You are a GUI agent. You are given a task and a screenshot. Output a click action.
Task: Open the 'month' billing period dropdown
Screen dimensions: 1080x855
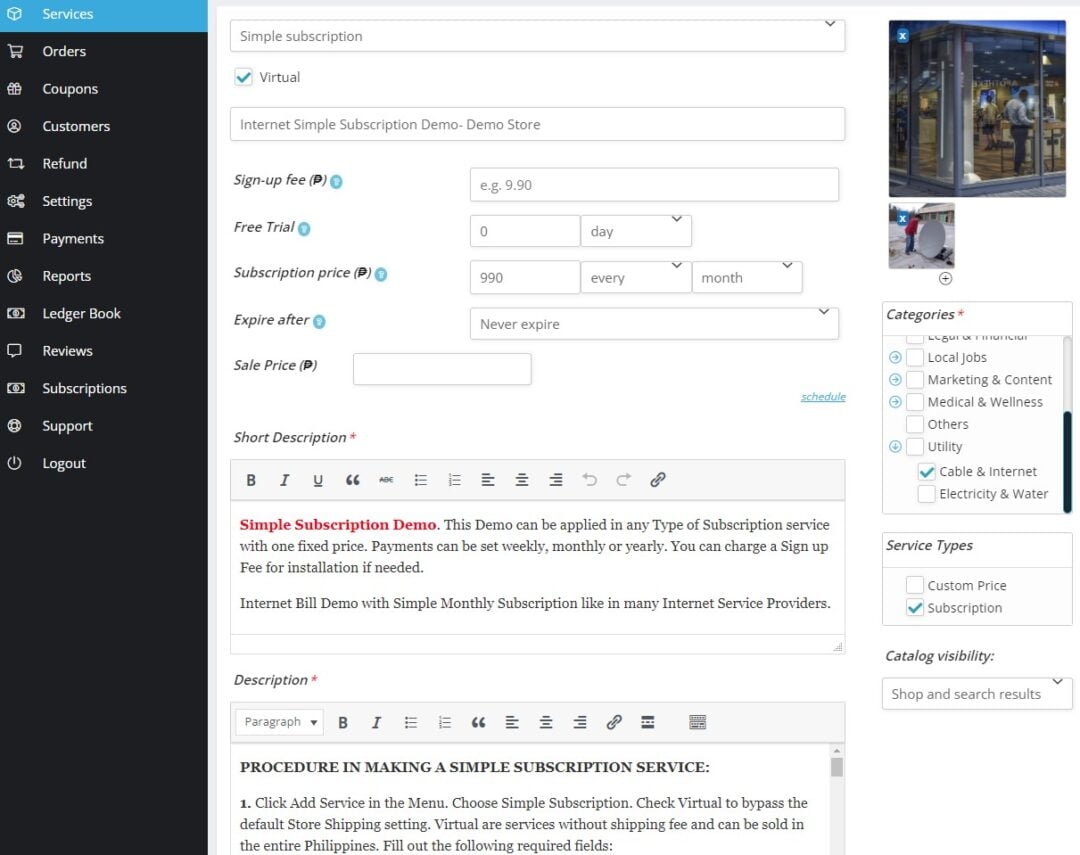coord(747,277)
